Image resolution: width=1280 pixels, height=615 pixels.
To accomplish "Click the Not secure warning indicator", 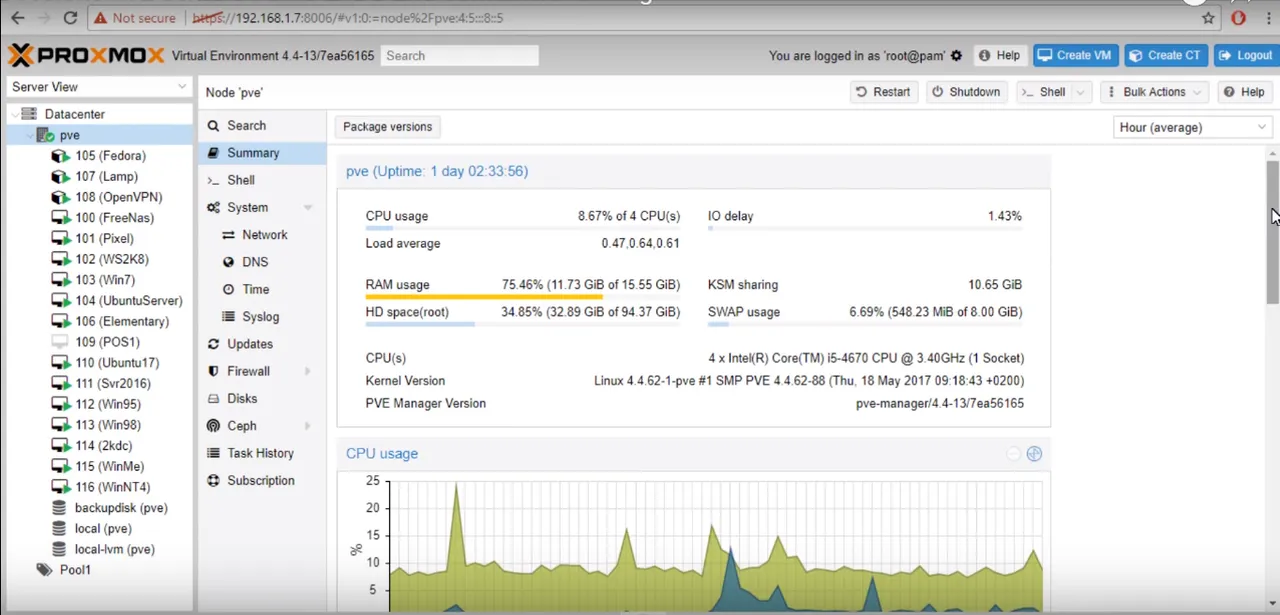I will pyautogui.click(x=134, y=18).
